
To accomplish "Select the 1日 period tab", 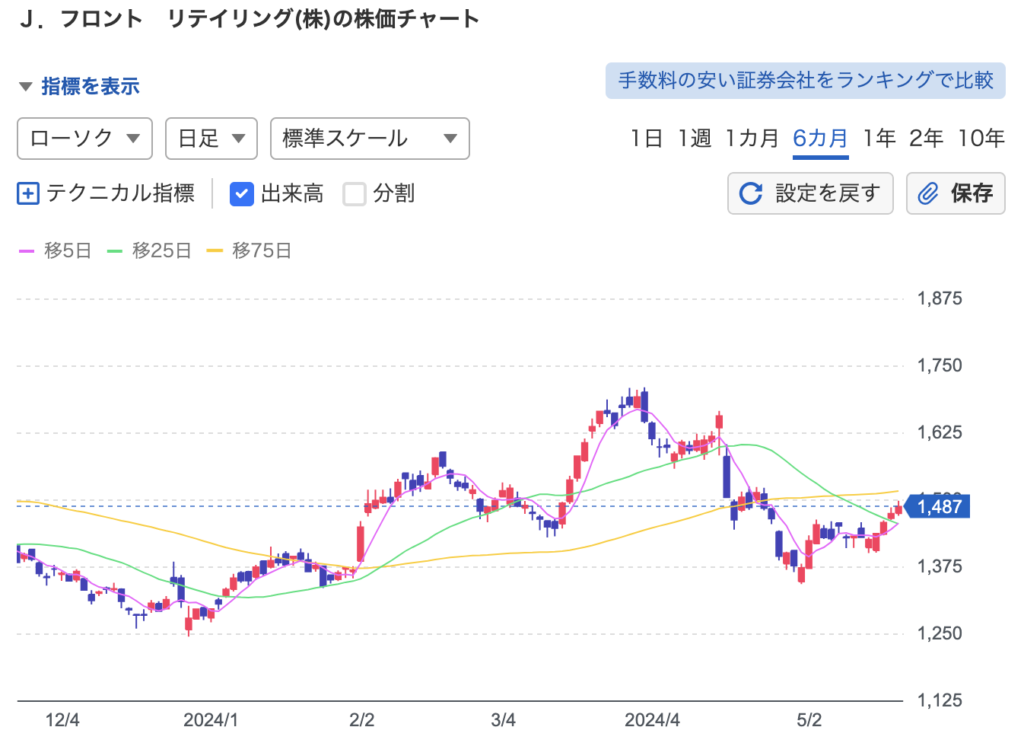I will pyautogui.click(x=646, y=138).
